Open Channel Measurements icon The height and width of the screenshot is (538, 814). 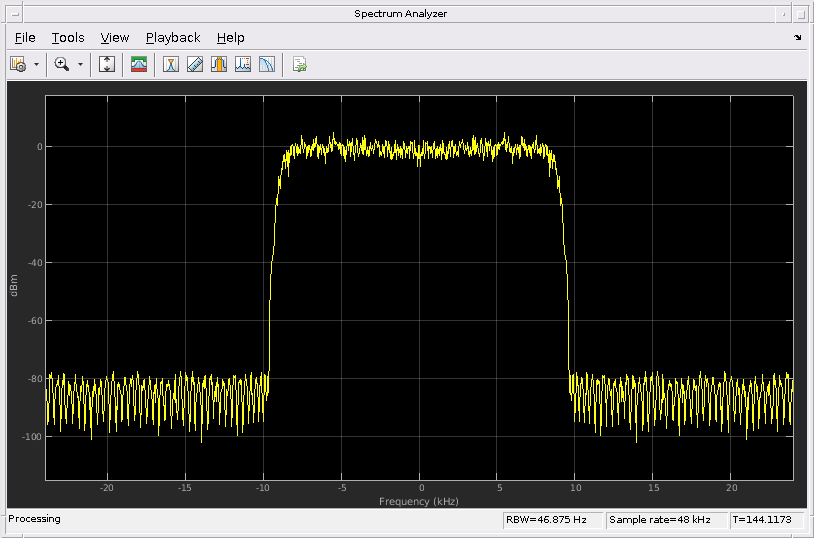pyautogui.click(x=219, y=64)
